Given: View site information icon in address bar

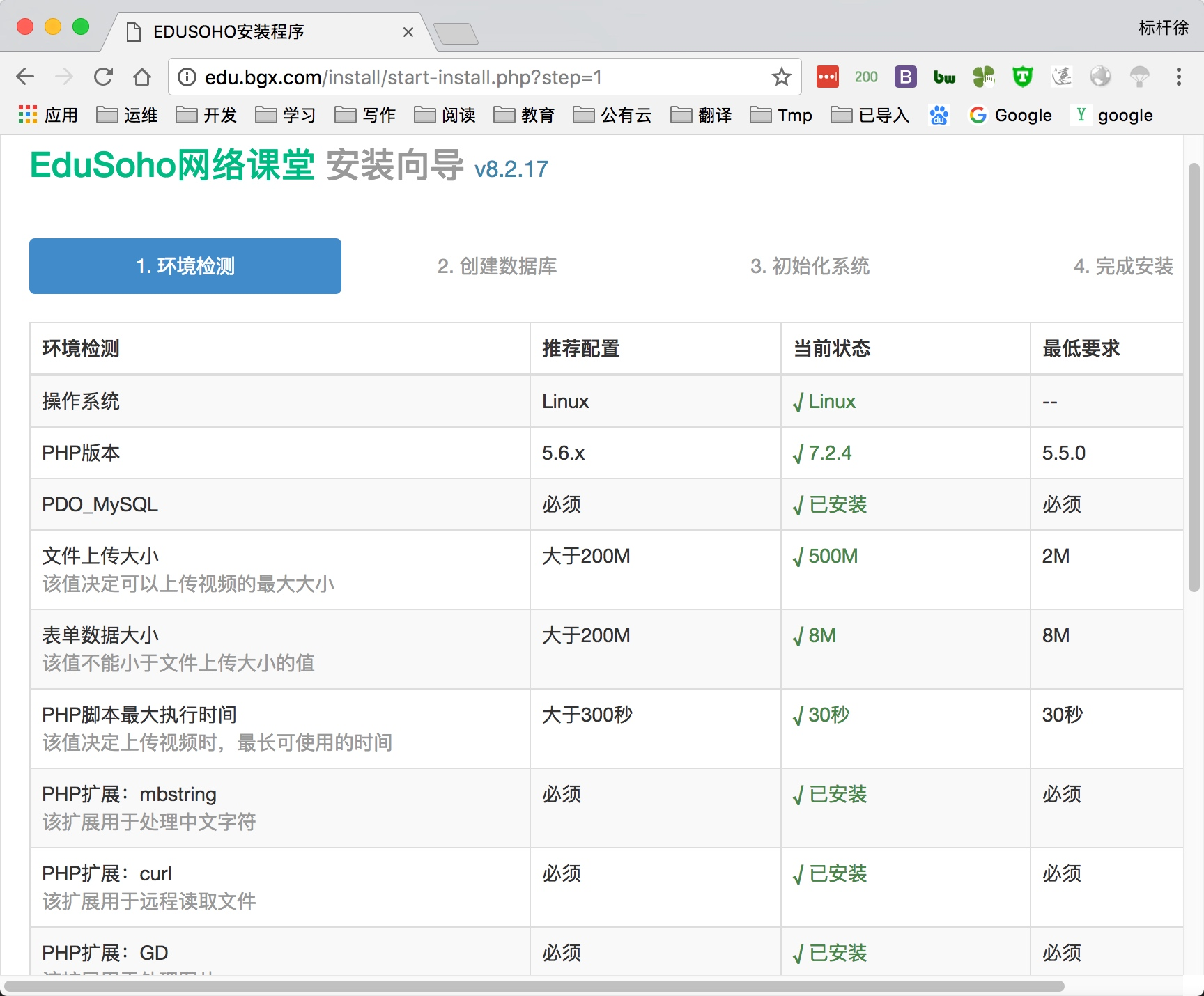Looking at the screenshot, I should coord(187,77).
